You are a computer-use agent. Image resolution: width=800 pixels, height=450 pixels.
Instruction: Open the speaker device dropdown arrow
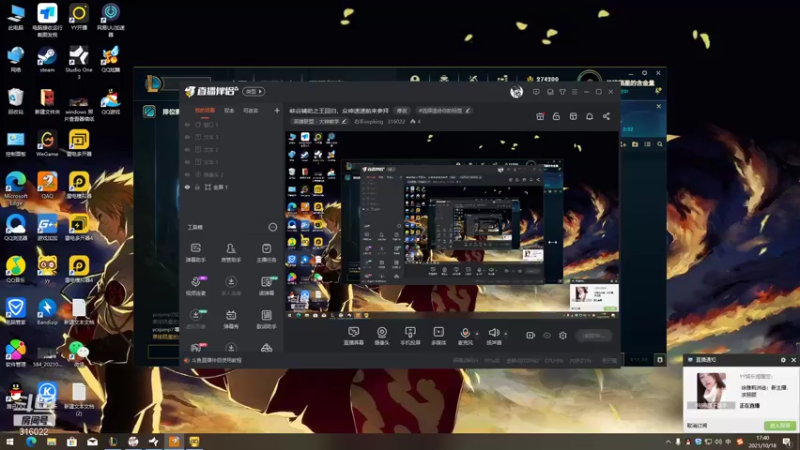click(506, 334)
